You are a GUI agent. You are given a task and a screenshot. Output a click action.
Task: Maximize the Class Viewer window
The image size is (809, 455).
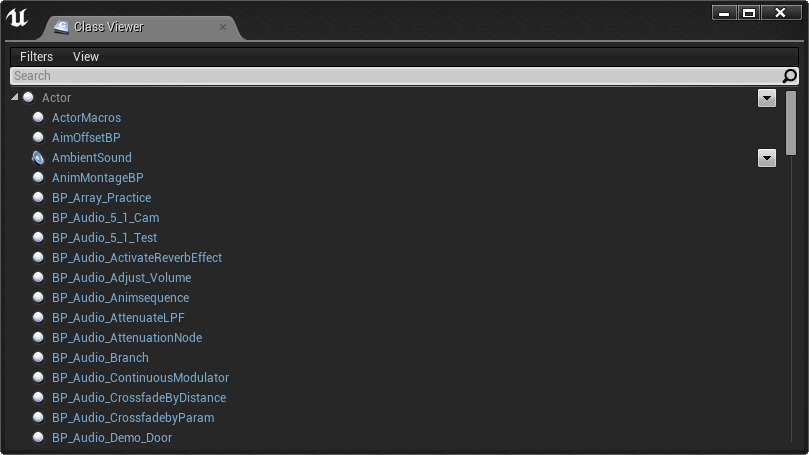tap(749, 12)
